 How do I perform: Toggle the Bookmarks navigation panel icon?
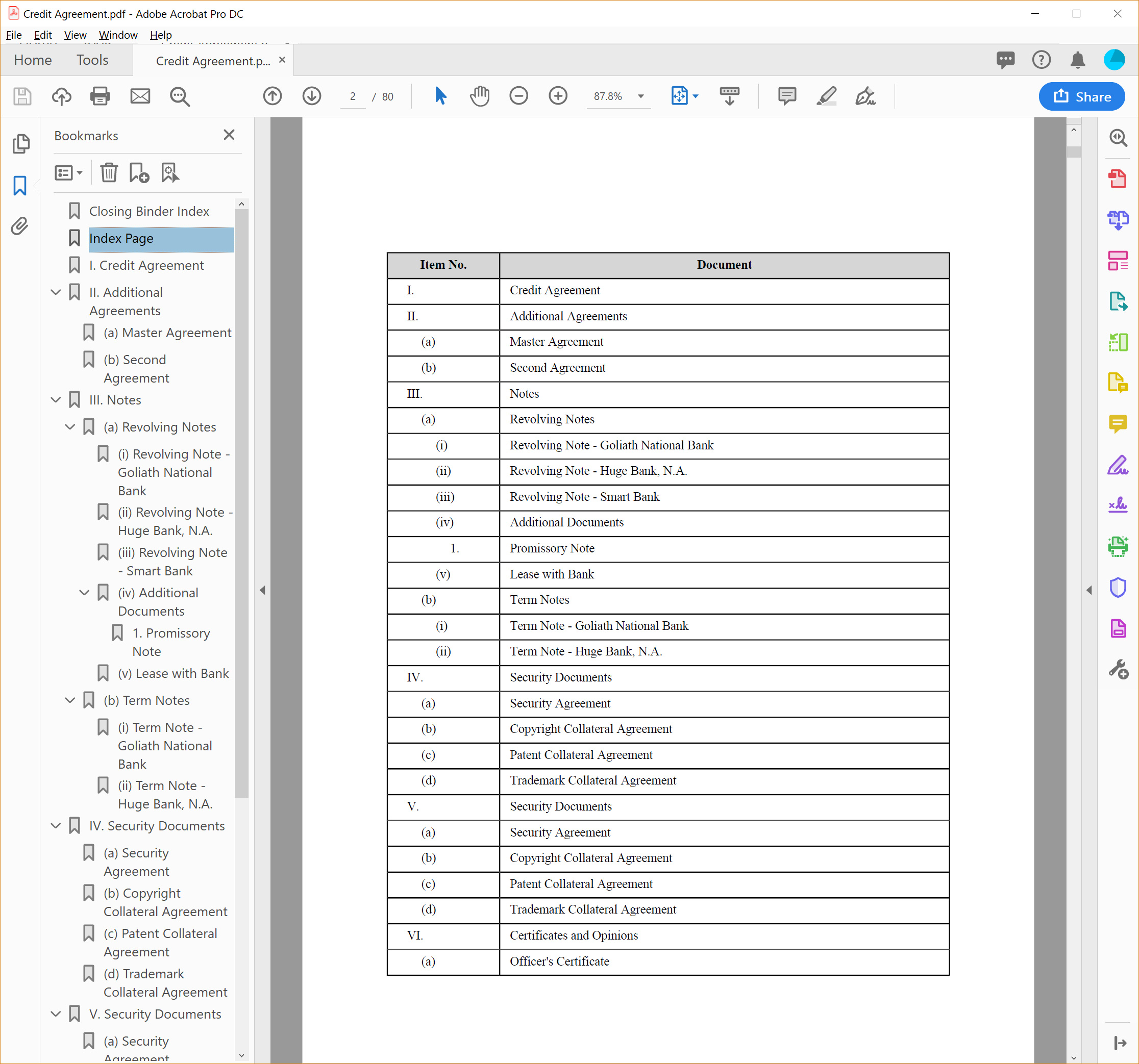(20, 186)
